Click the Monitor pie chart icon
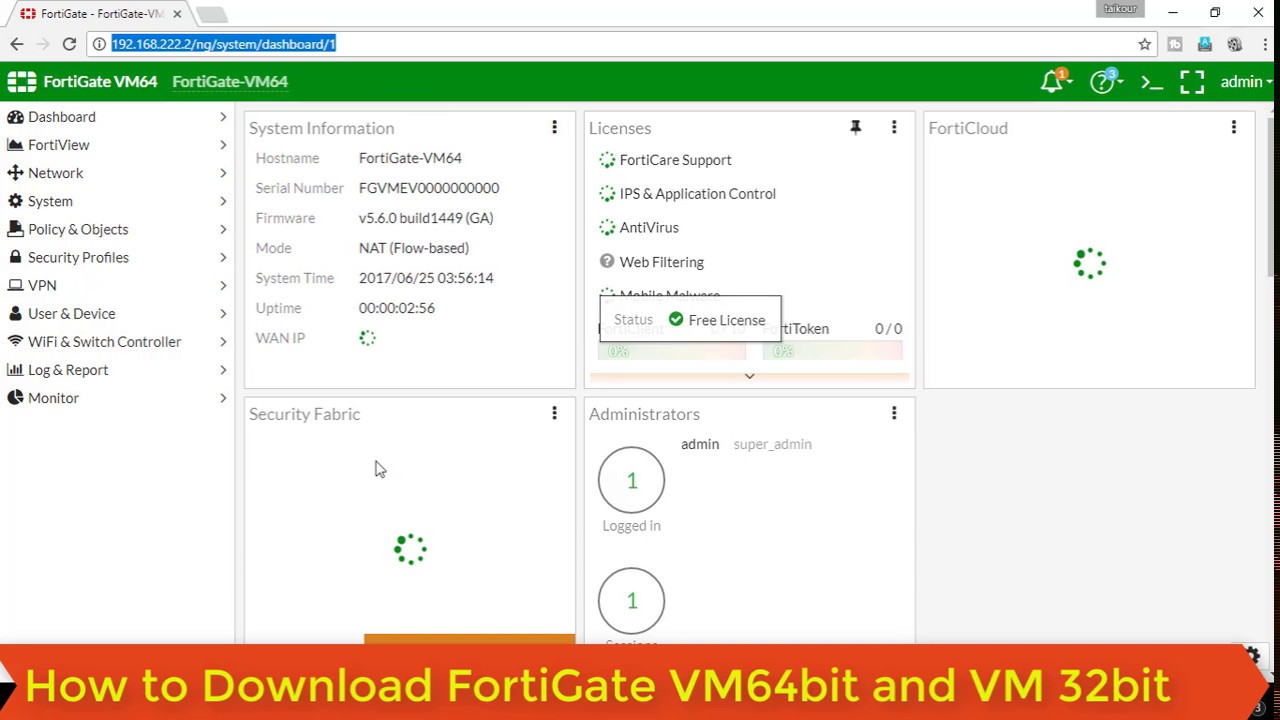1280x720 pixels. (15, 398)
